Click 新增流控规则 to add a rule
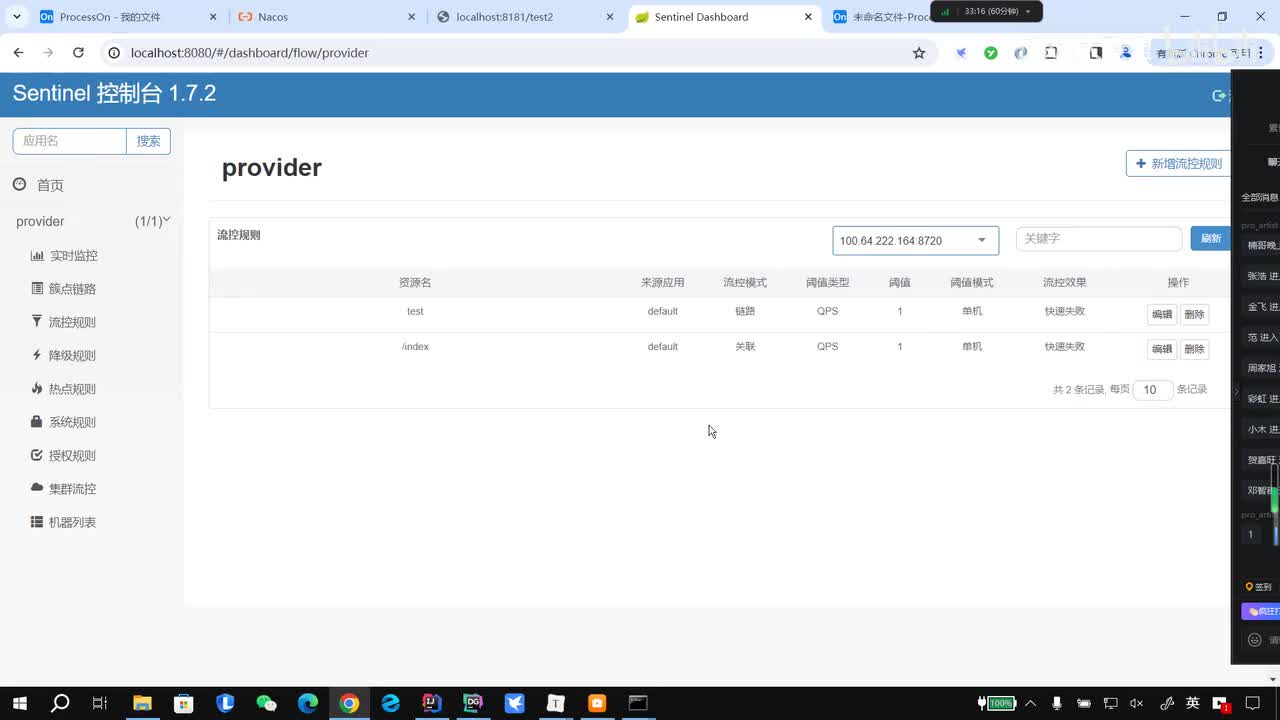This screenshot has width=1280, height=720. pyautogui.click(x=1178, y=164)
